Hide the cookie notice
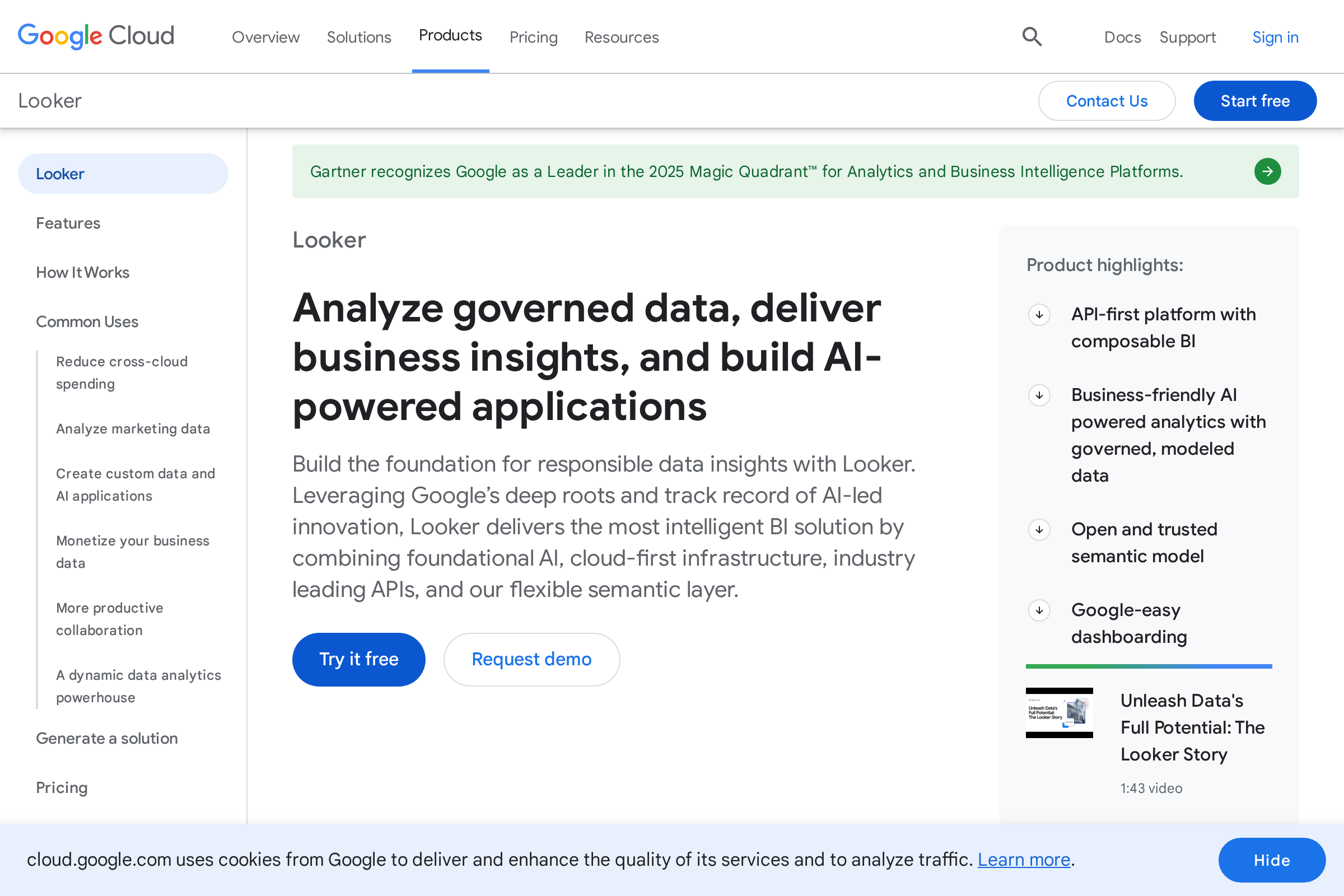The image size is (1344, 896). click(x=1271, y=860)
